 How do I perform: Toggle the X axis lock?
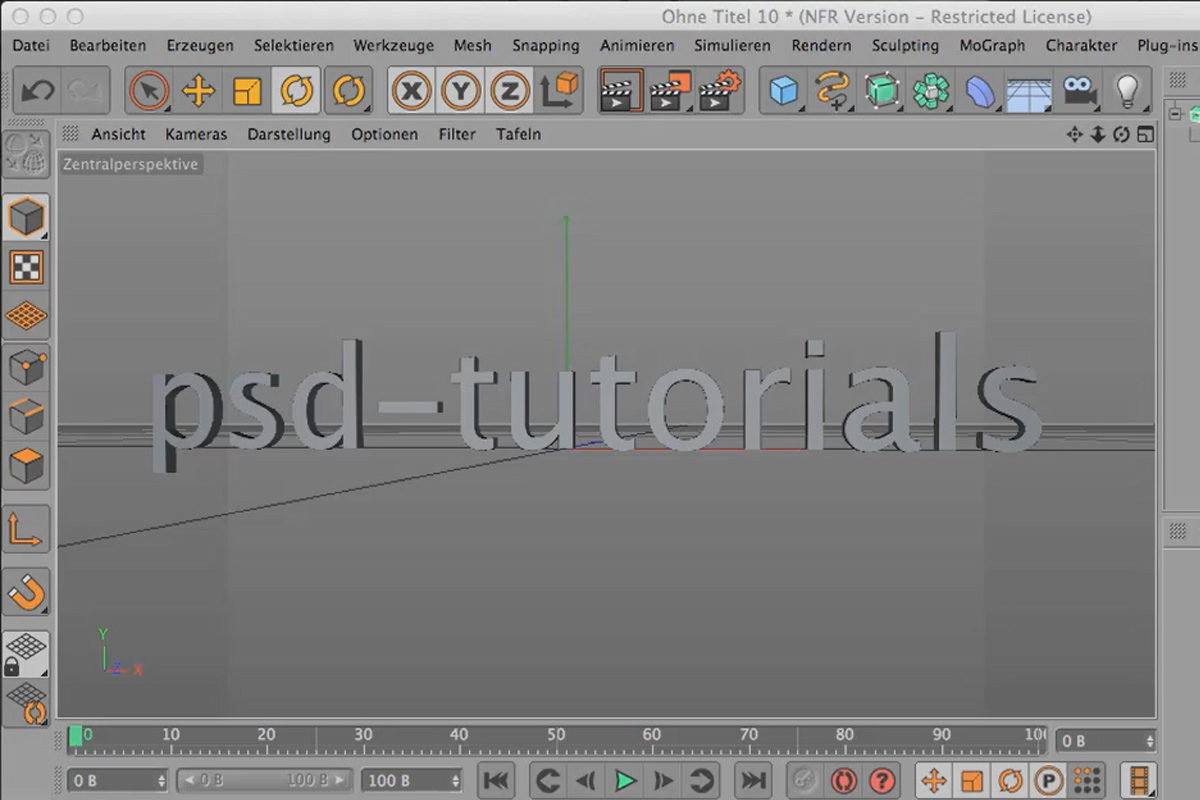(x=411, y=92)
